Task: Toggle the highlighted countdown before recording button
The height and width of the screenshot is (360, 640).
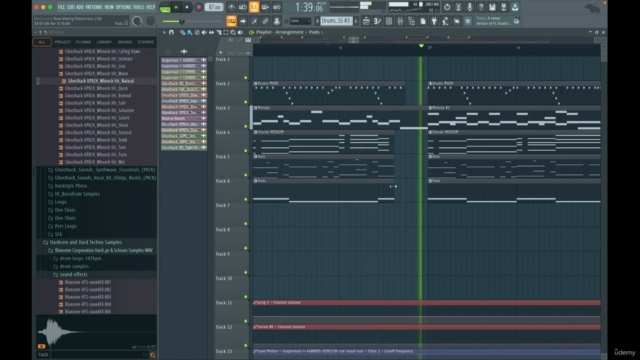Action: click(x=254, y=7)
